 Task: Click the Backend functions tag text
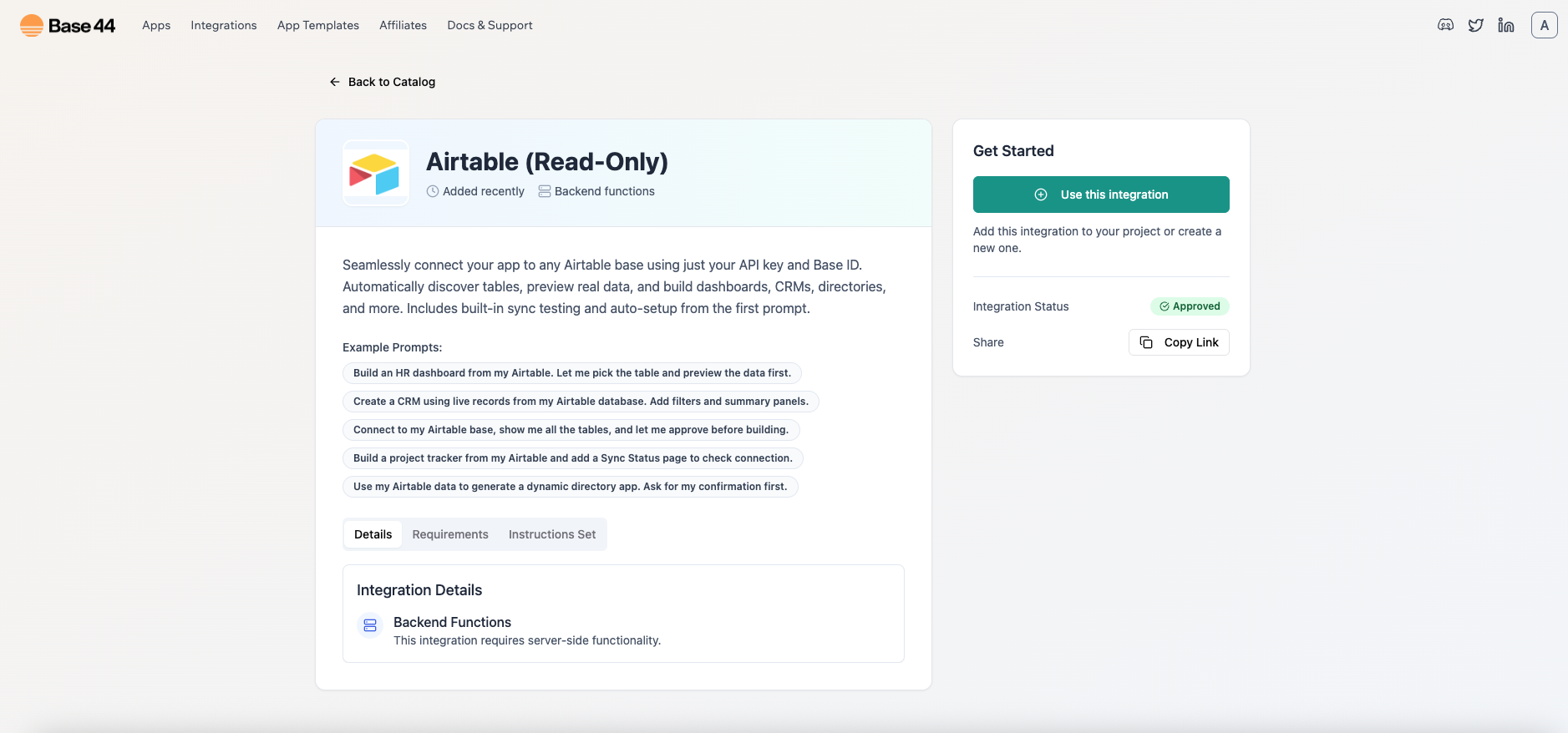605,191
